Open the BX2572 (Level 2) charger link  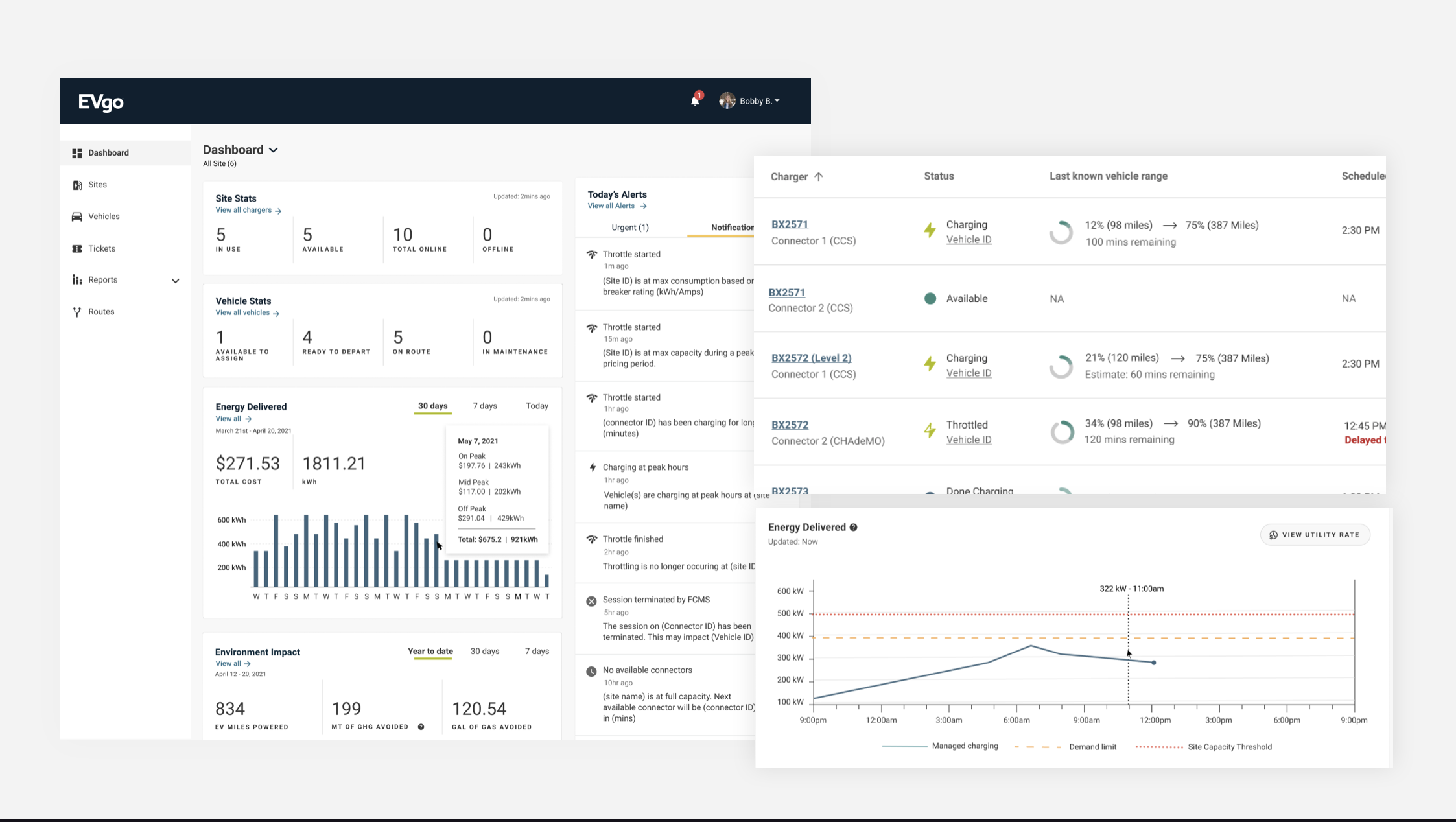click(x=811, y=358)
